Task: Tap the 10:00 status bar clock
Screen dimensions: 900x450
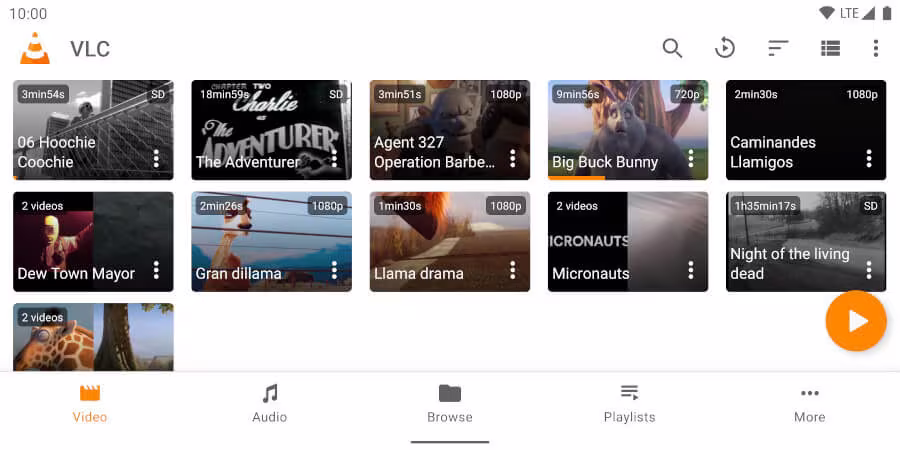Action: (x=28, y=14)
